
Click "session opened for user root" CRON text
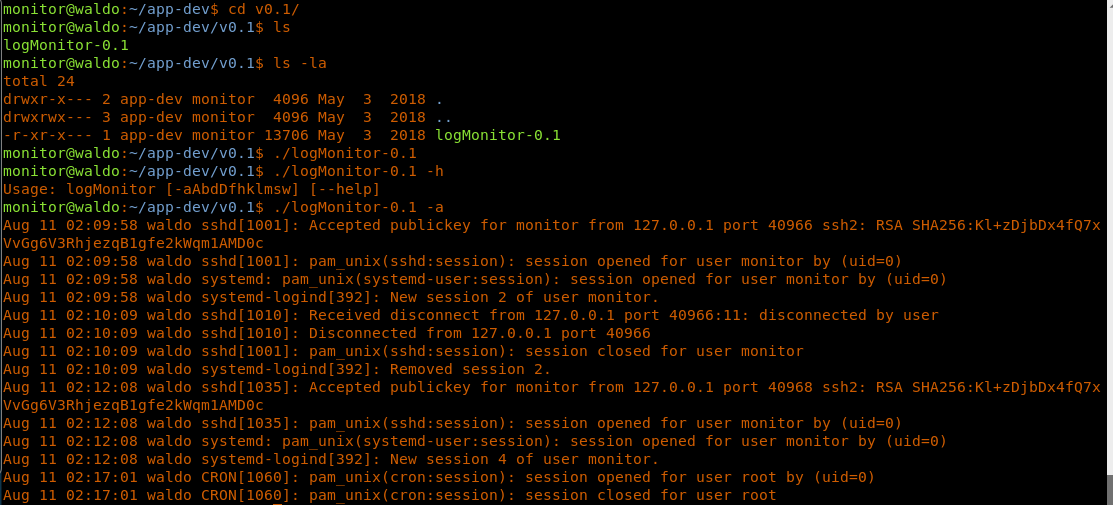coord(650,477)
